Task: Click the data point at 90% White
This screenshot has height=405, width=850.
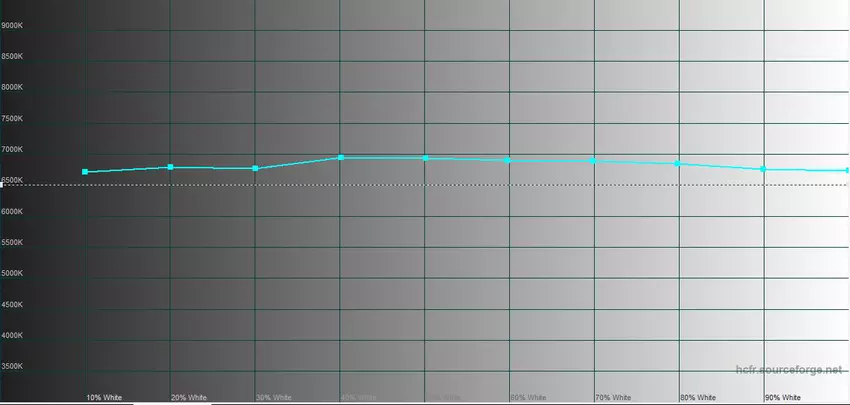Action: (763, 169)
